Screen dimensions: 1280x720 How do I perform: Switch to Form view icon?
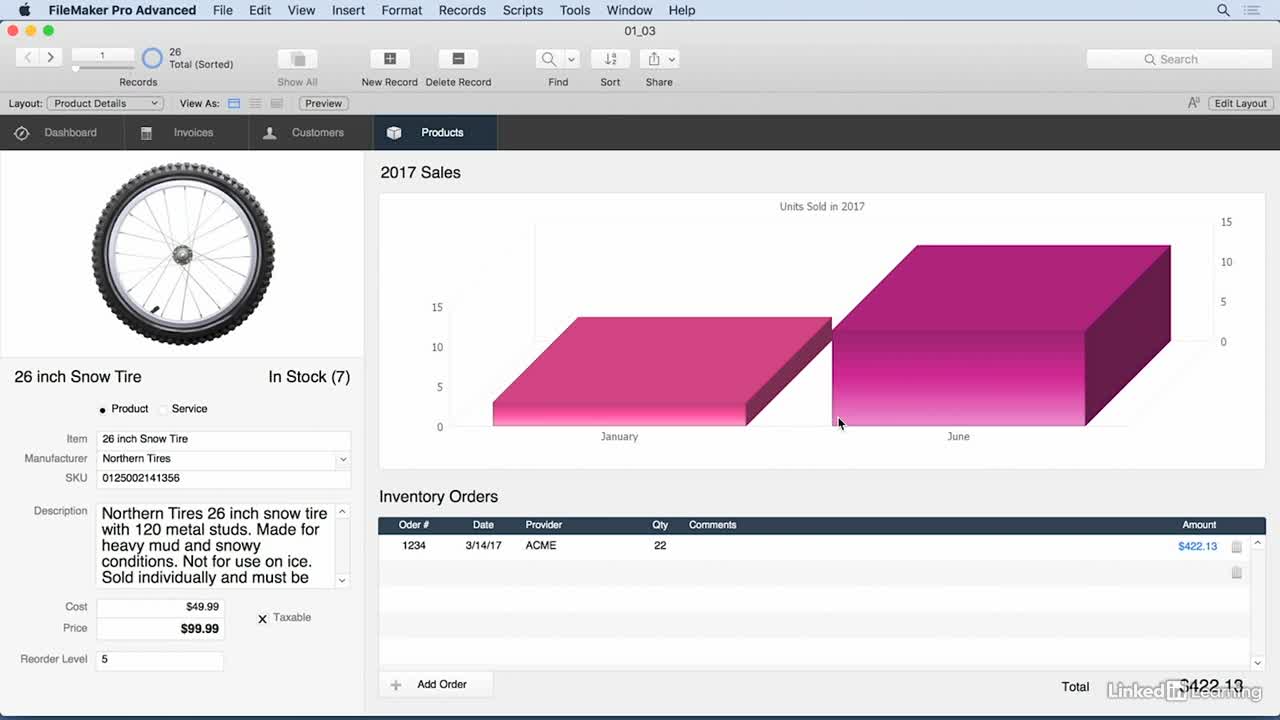click(x=234, y=103)
